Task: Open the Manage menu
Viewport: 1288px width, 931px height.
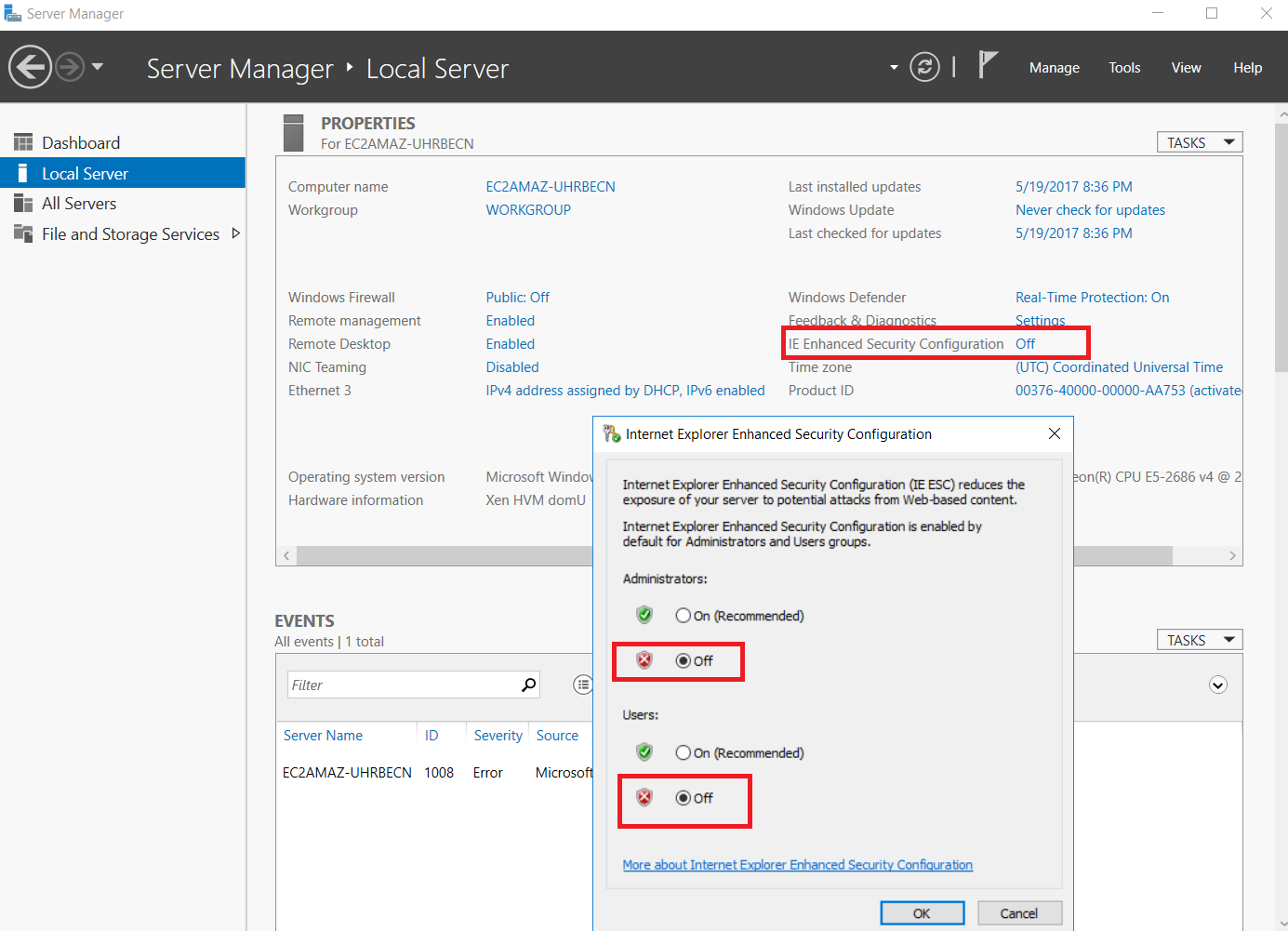Action: (1054, 68)
